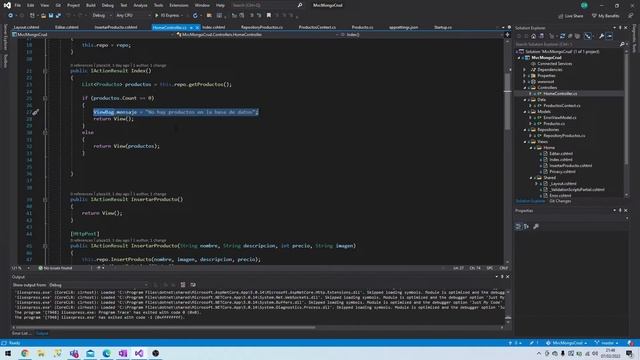Screen dimensions: 640x360
Task: Switch to the Index.cshtml editor tab
Action: click(213, 27)
